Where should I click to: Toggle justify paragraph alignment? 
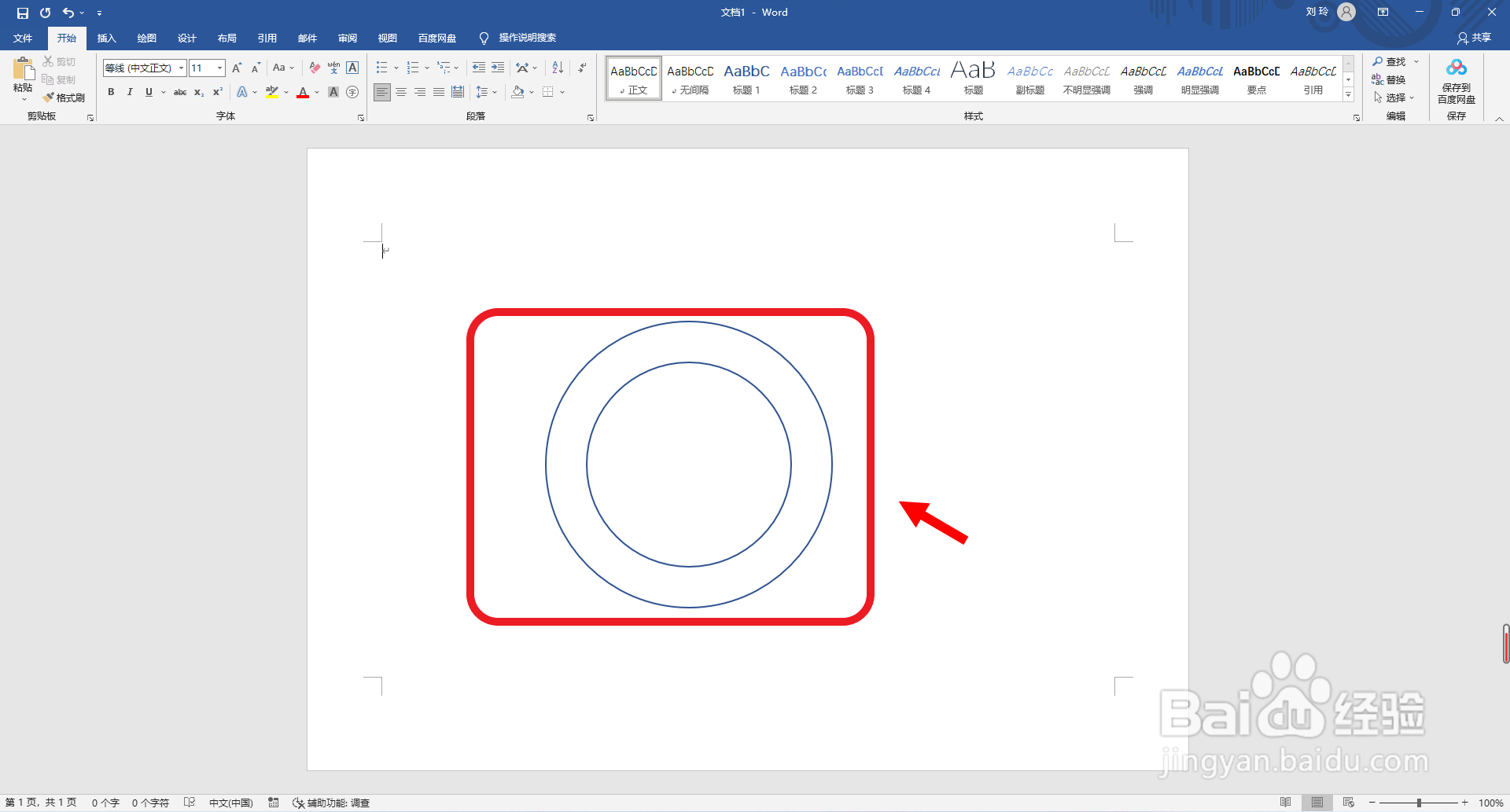[439, 92]
